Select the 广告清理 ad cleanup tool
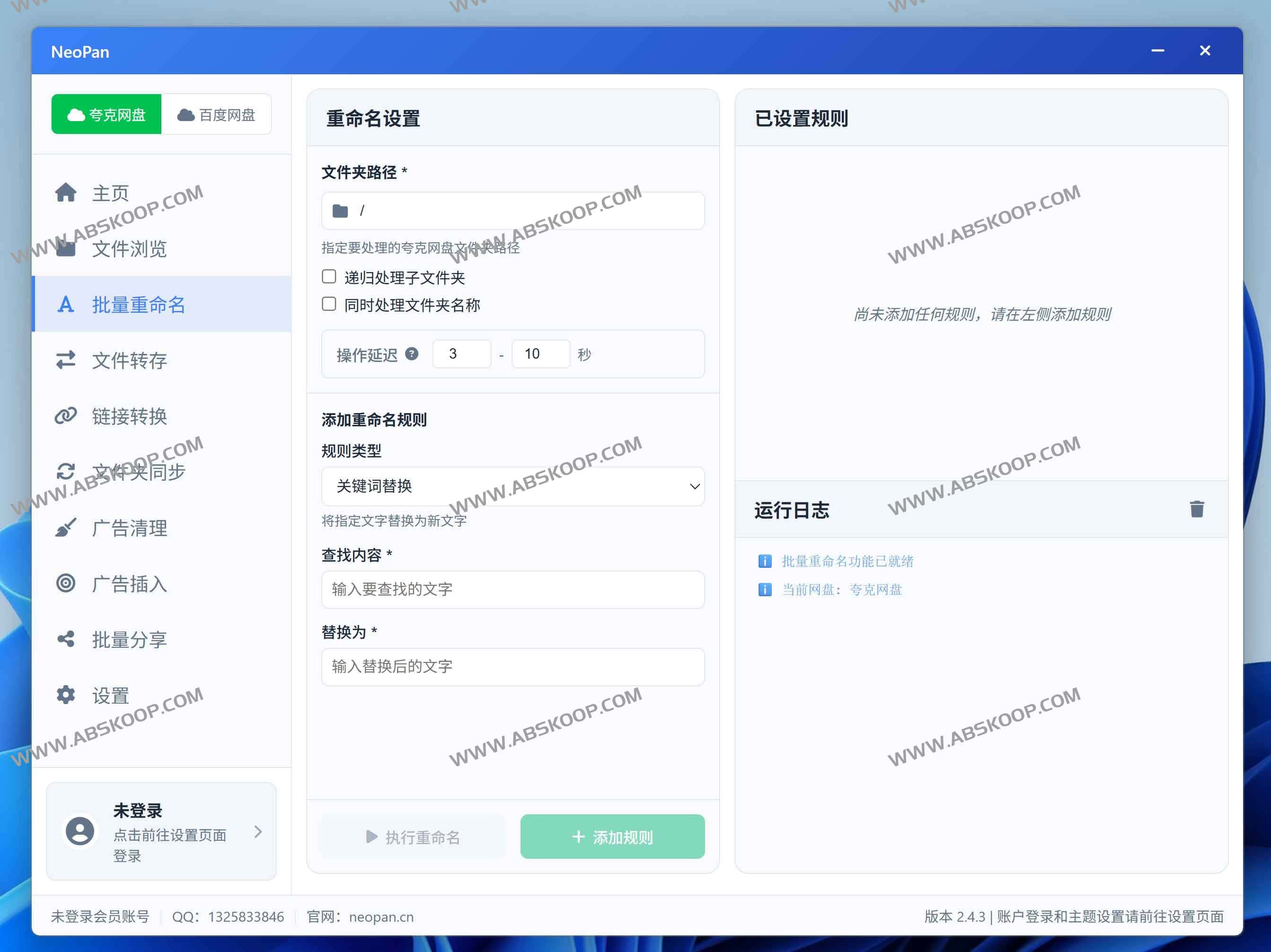Screen dimensions: 1271x952 129,528
